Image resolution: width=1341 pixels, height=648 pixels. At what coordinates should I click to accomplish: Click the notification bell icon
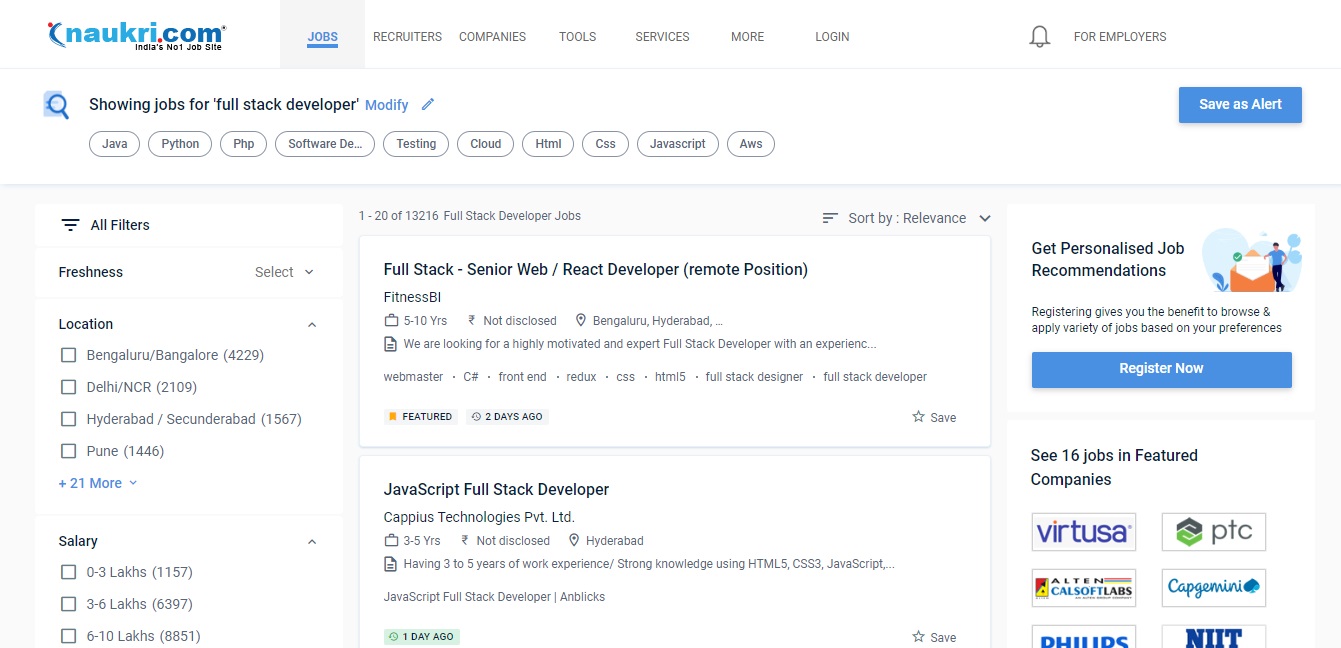[x=1040, y=37]
